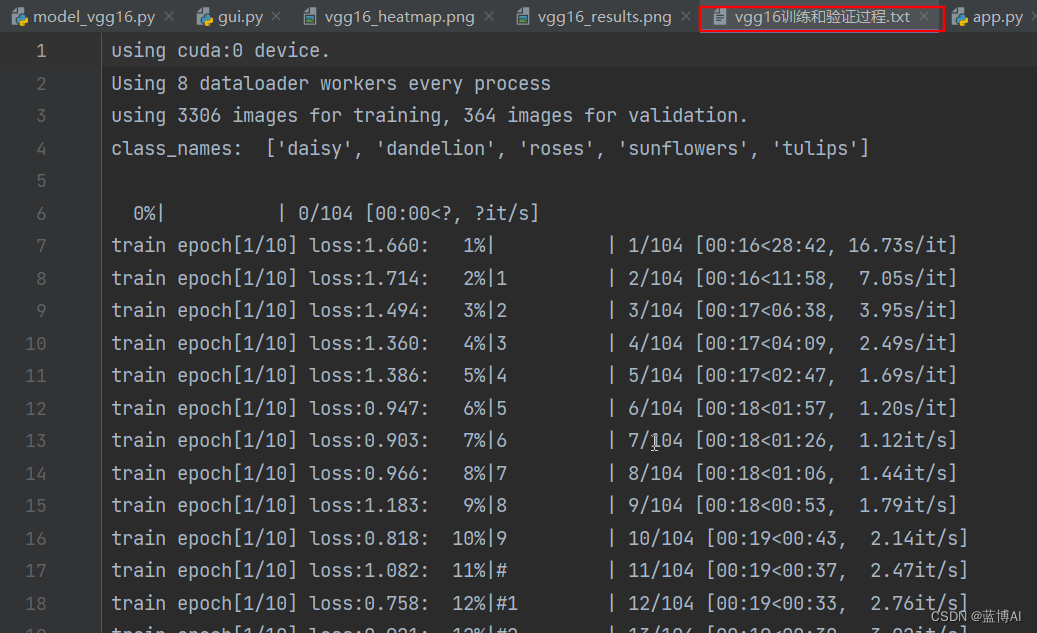
Task: Click the '10/104' progress count
Action: coord(661,538)
